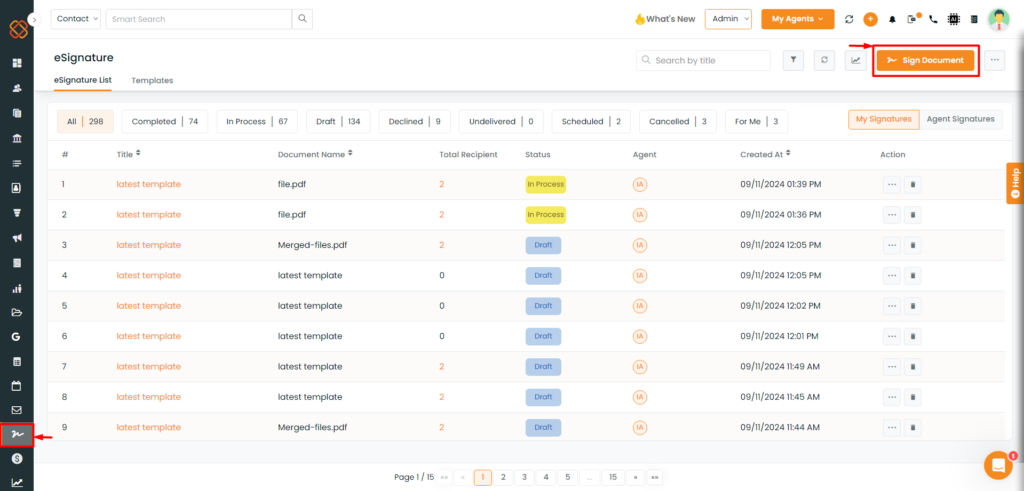Open the user avatar profile picture

tap(999, 20)
